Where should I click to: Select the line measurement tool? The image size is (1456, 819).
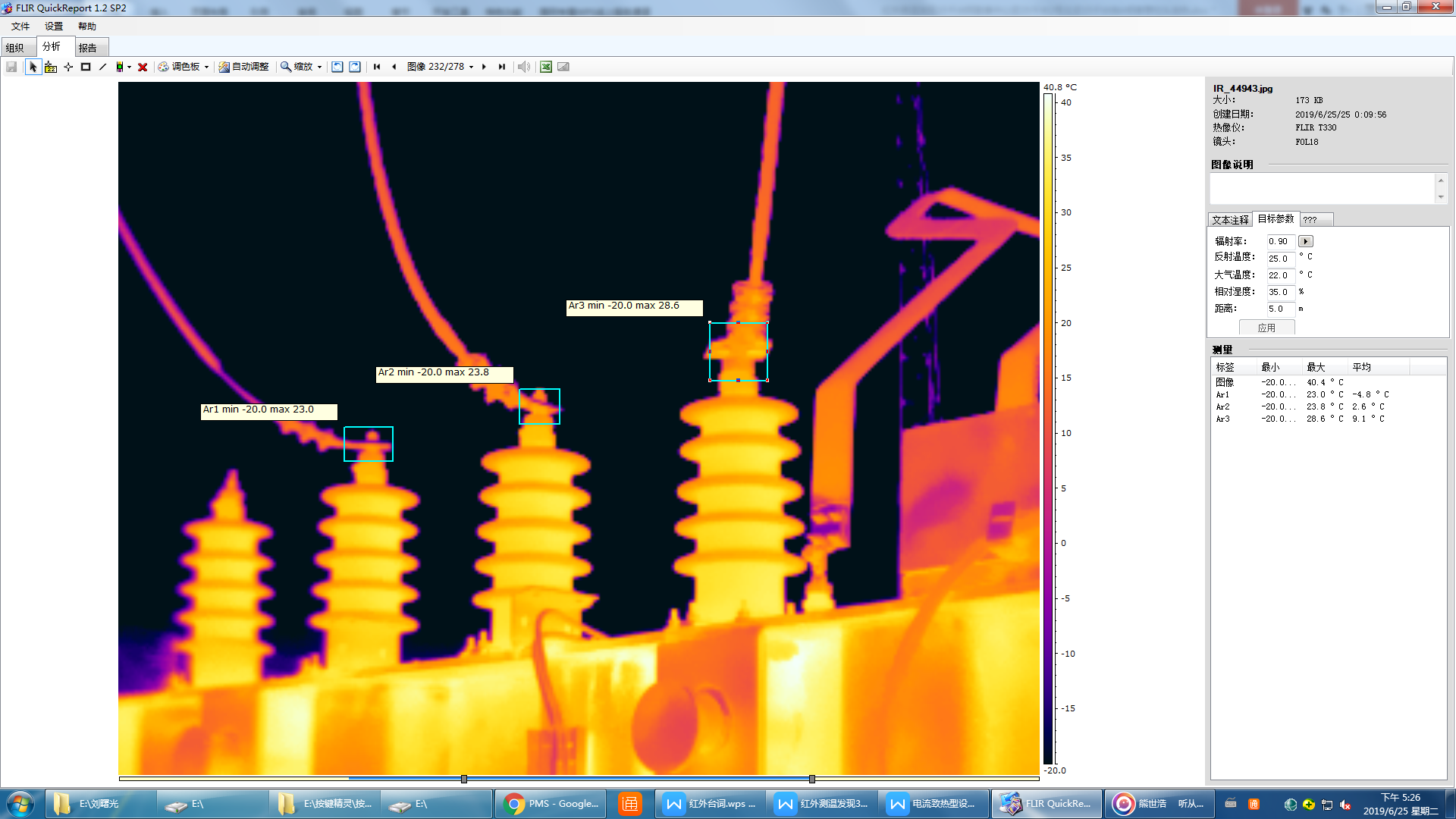click(x=103, y=67)
